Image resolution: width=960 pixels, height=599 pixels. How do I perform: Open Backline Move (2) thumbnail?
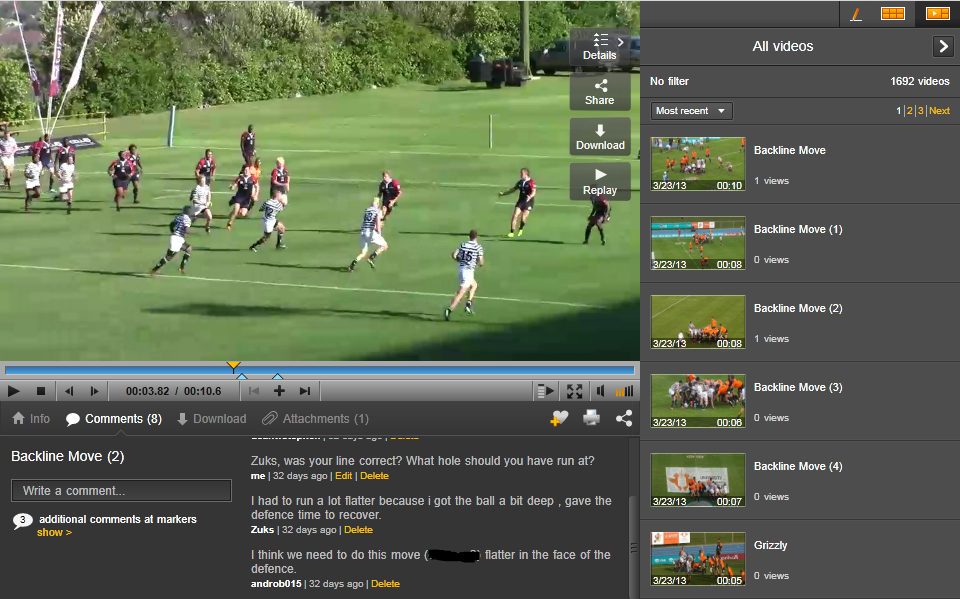697,322
